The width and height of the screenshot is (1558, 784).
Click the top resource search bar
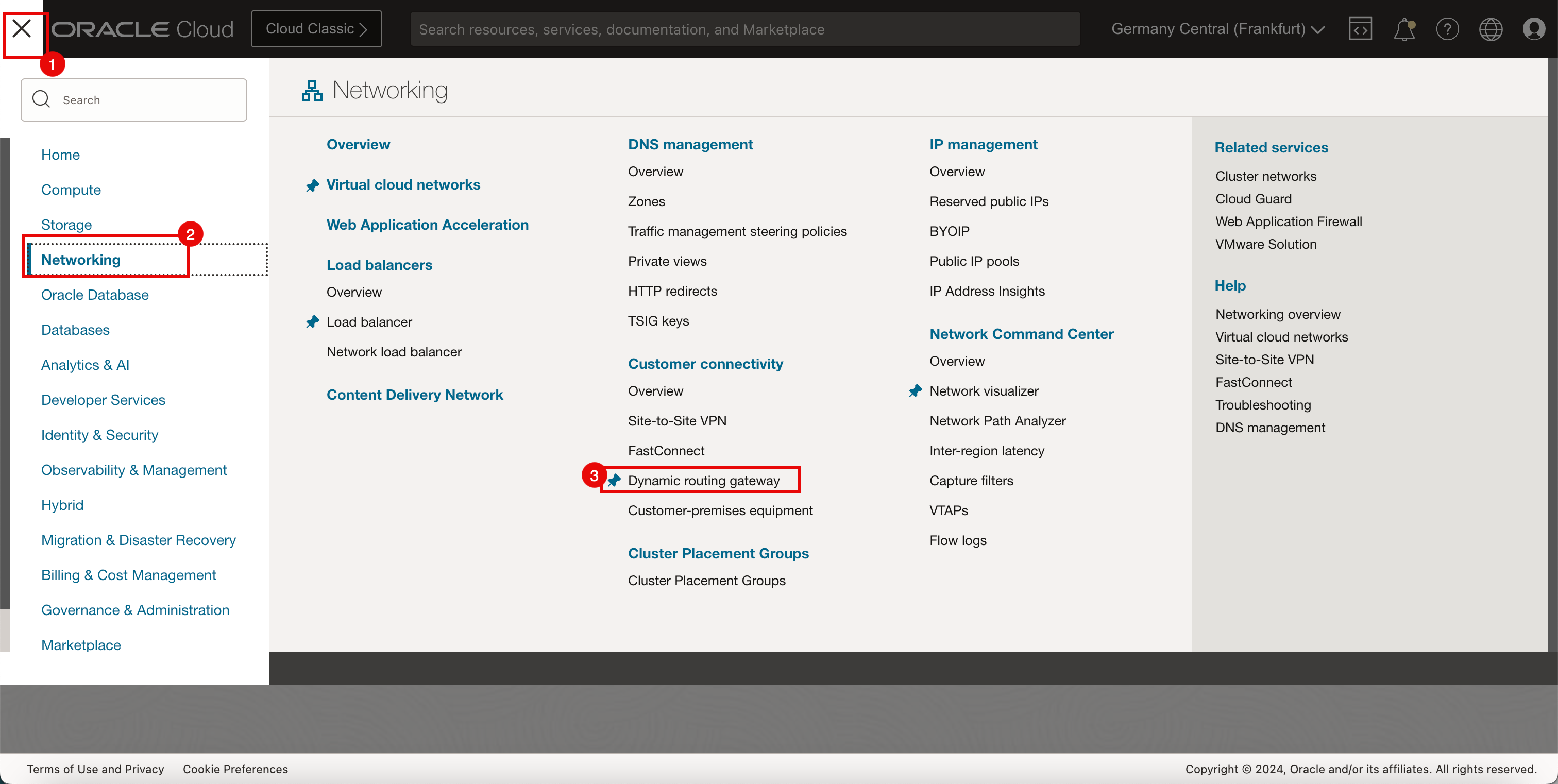click(x=744, y=29)
